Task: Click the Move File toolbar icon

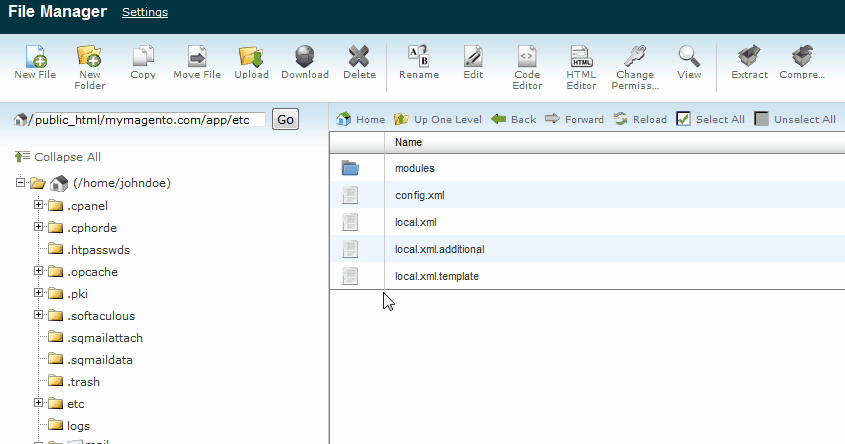Action: (197, 56)
